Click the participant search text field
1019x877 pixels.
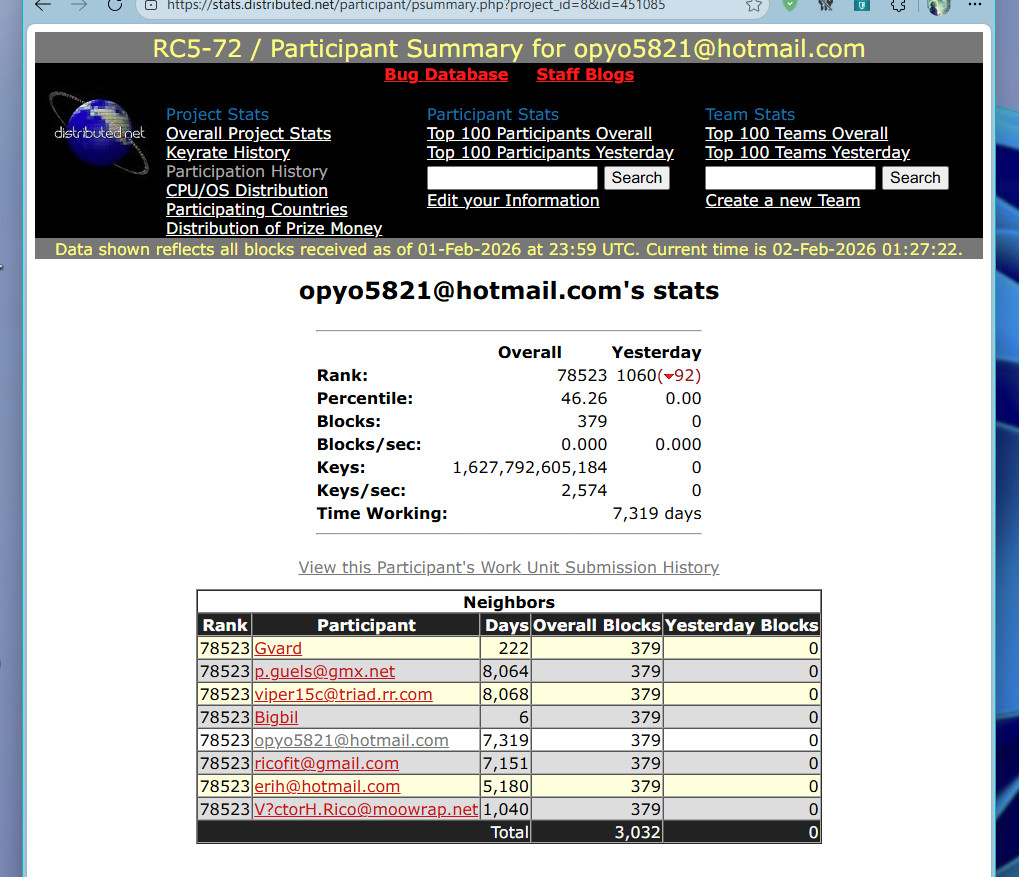pos(512,178)
